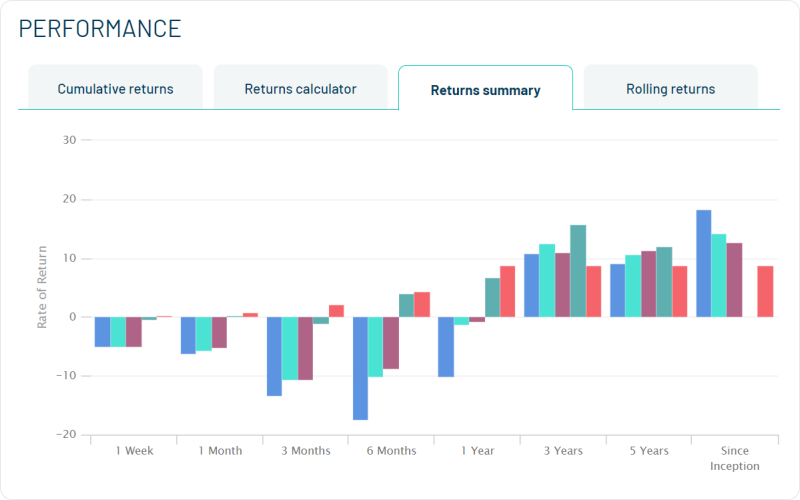Click the blue 1 Year bar
800x500 pixels.
point(446,347)
